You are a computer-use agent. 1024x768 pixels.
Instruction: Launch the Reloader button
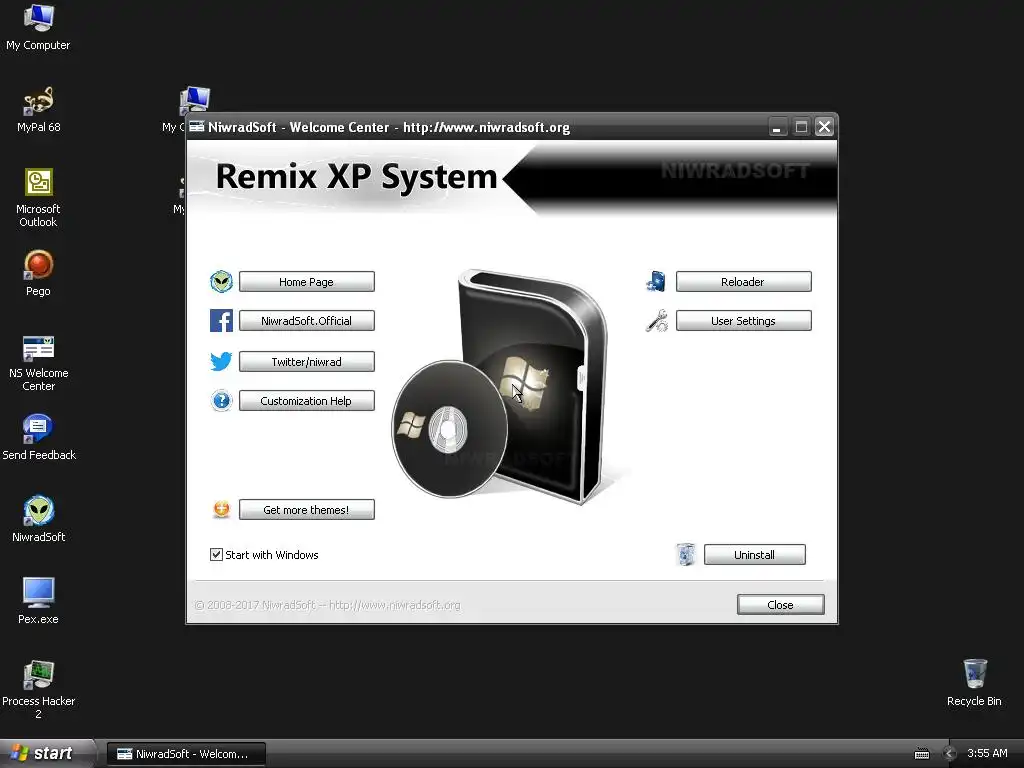coord(744,281)
